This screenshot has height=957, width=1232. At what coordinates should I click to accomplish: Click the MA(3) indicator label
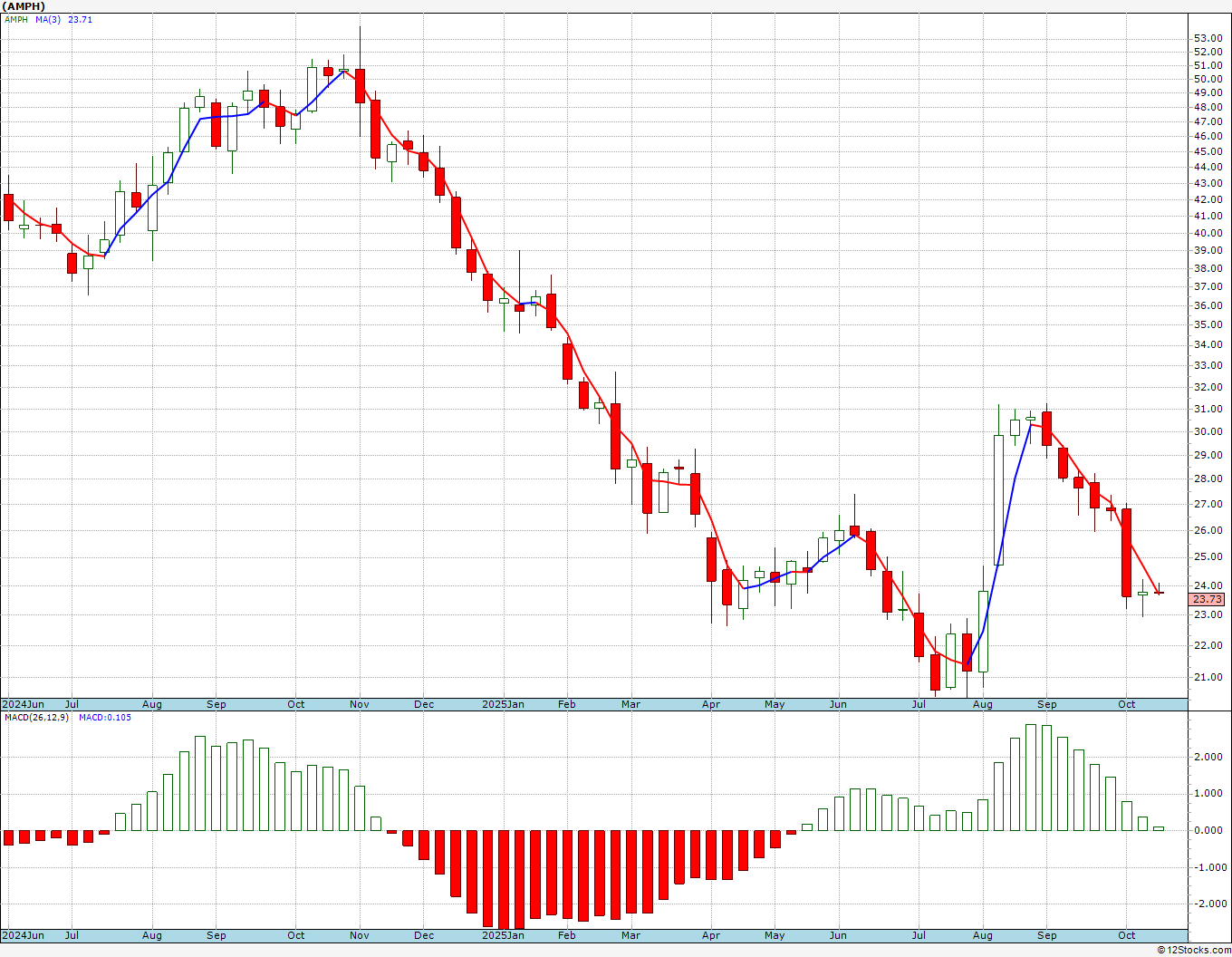tap(48, 20)
